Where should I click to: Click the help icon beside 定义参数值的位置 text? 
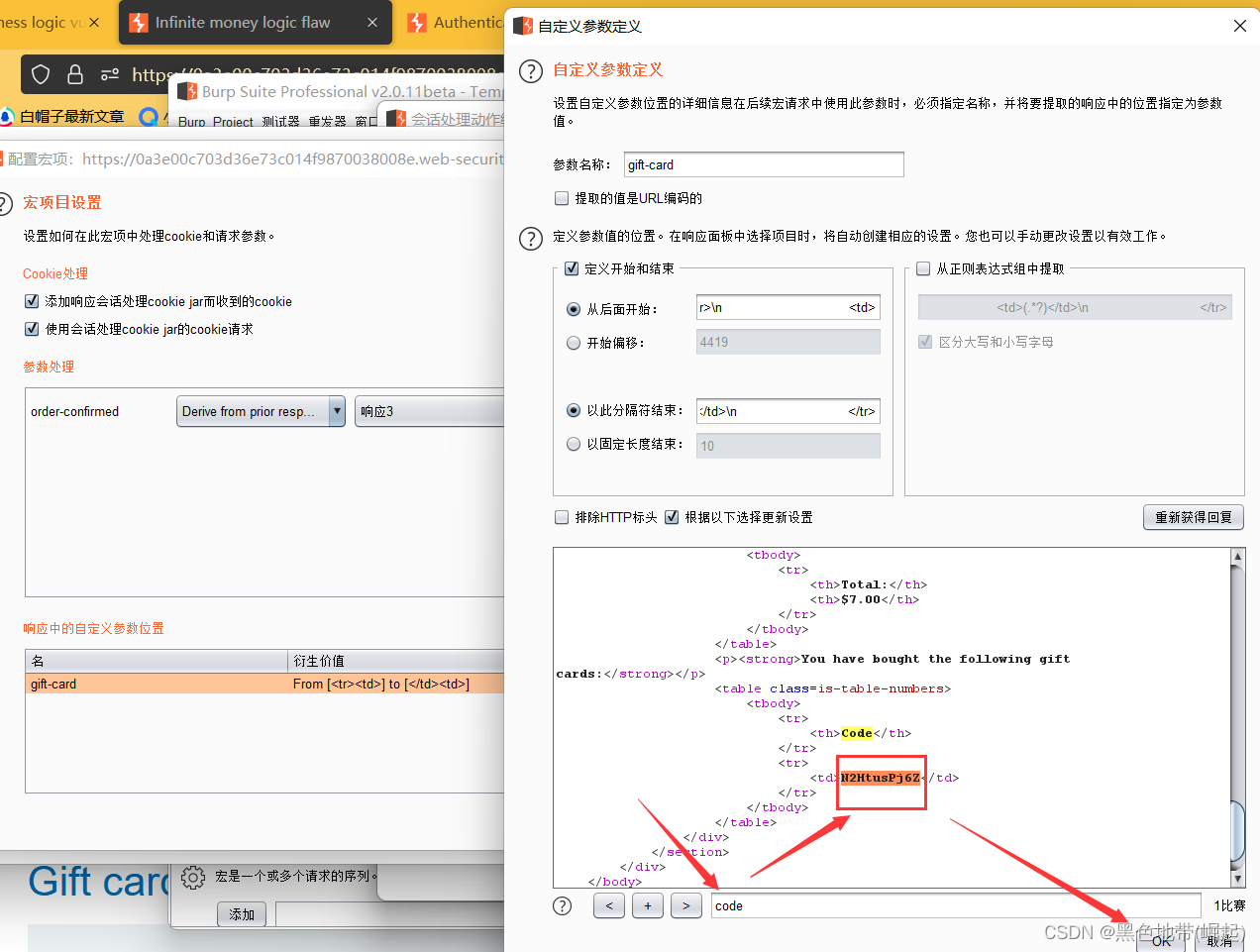pyautogui.click(x=531, y=238)
